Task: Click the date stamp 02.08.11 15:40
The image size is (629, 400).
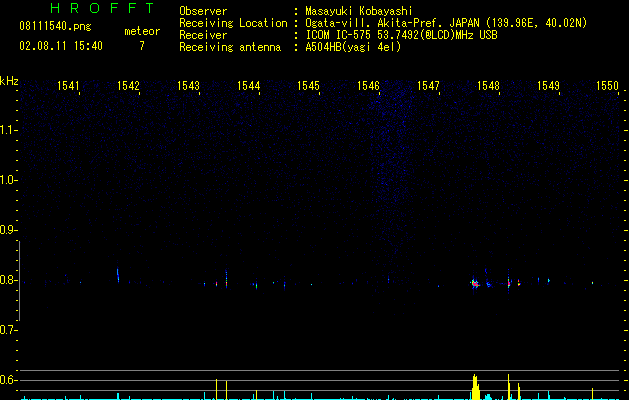Action: 61,46
